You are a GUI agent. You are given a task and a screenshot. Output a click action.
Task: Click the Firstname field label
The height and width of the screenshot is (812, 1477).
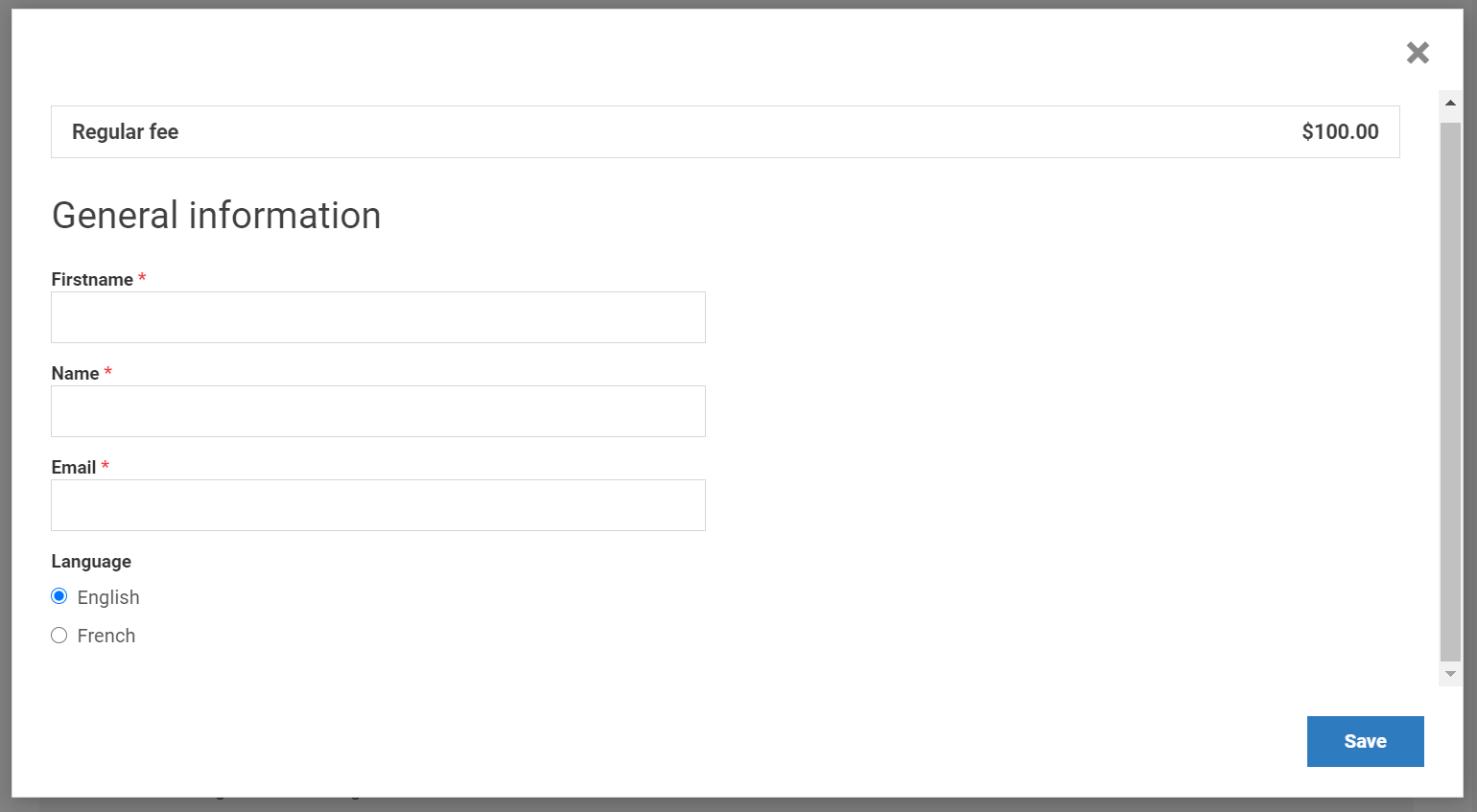[92, 280]
